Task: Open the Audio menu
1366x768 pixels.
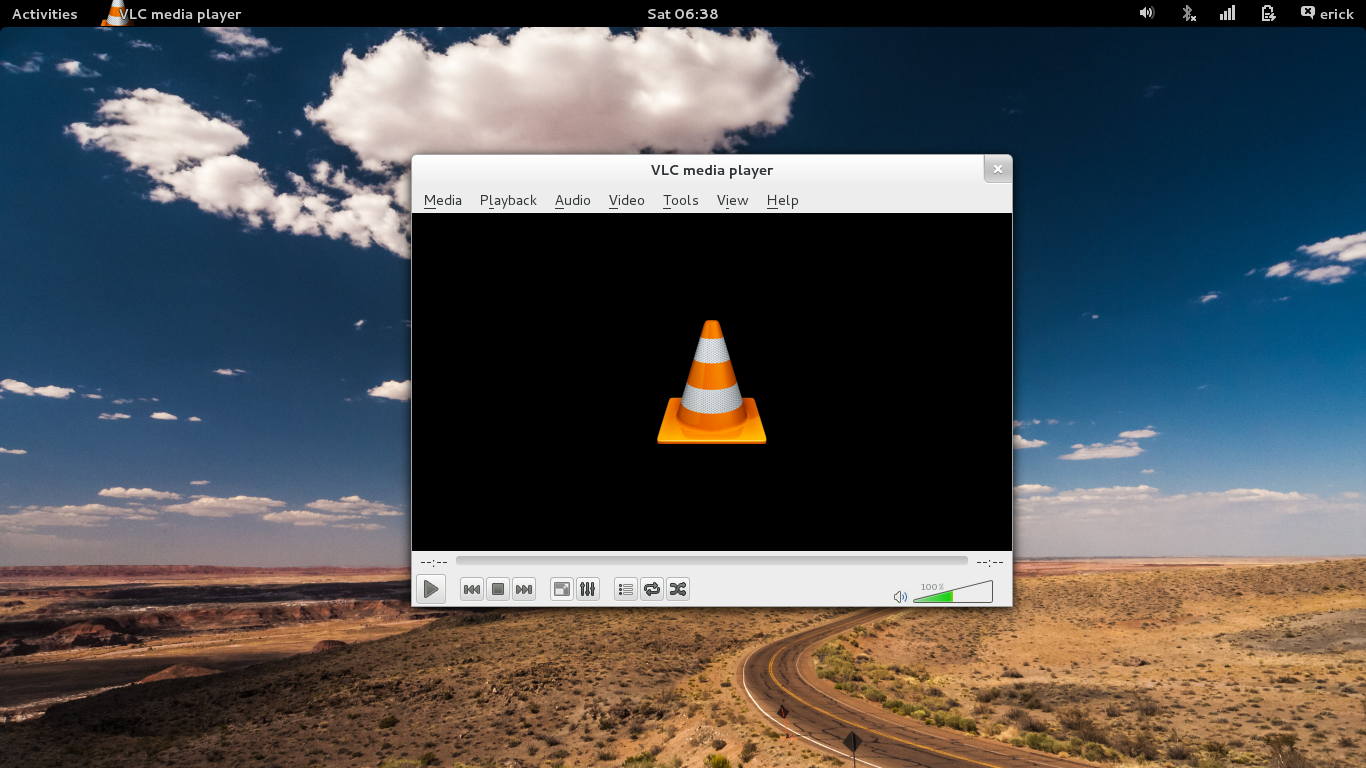Action: click(x=573, y=200)
